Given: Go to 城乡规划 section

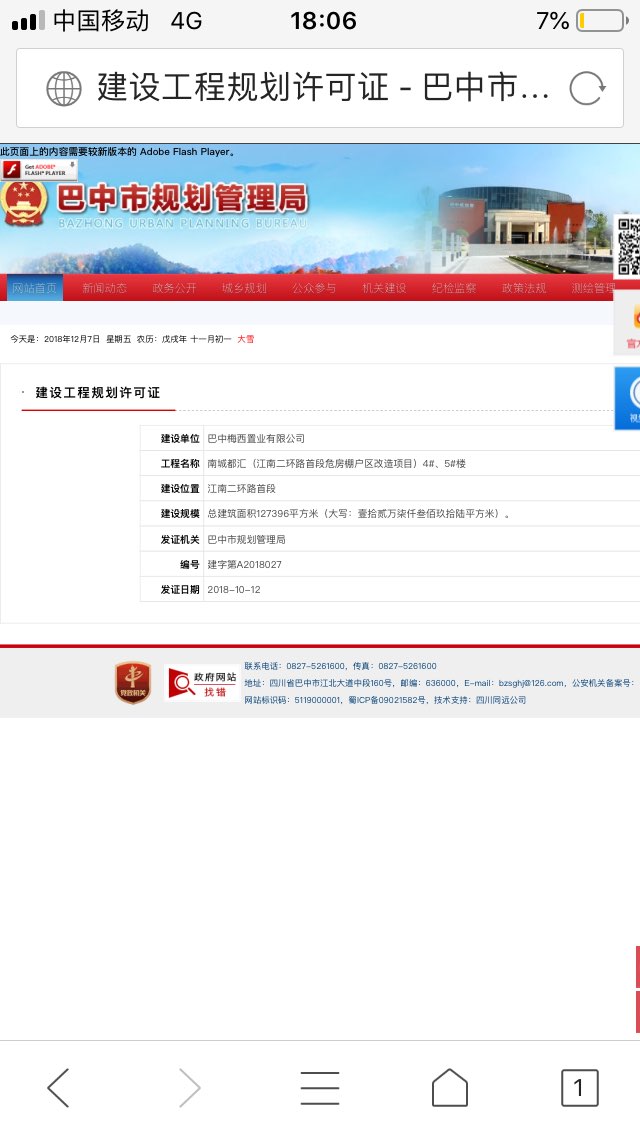Looking at the screenshot, I should click(x=244, y=288).
